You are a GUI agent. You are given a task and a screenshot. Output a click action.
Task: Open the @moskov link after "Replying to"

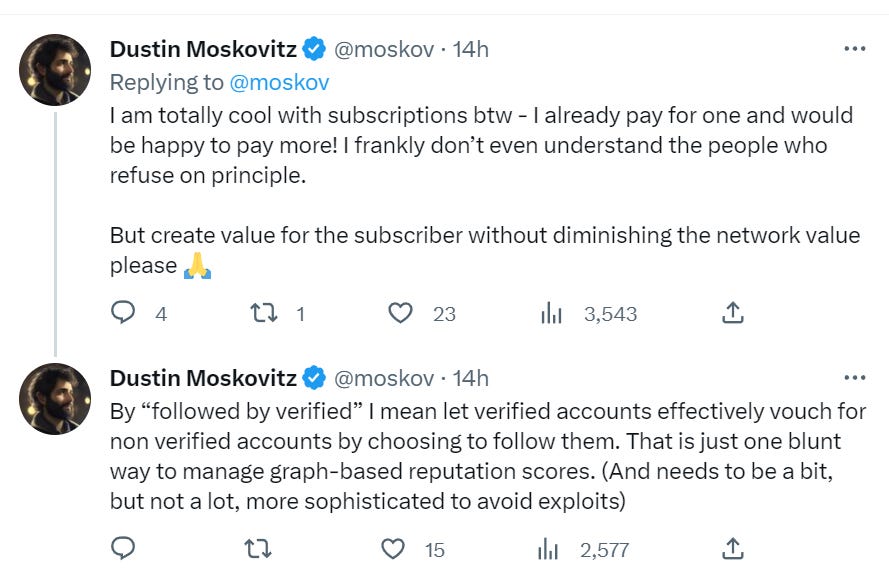click(x=282, y=81)
